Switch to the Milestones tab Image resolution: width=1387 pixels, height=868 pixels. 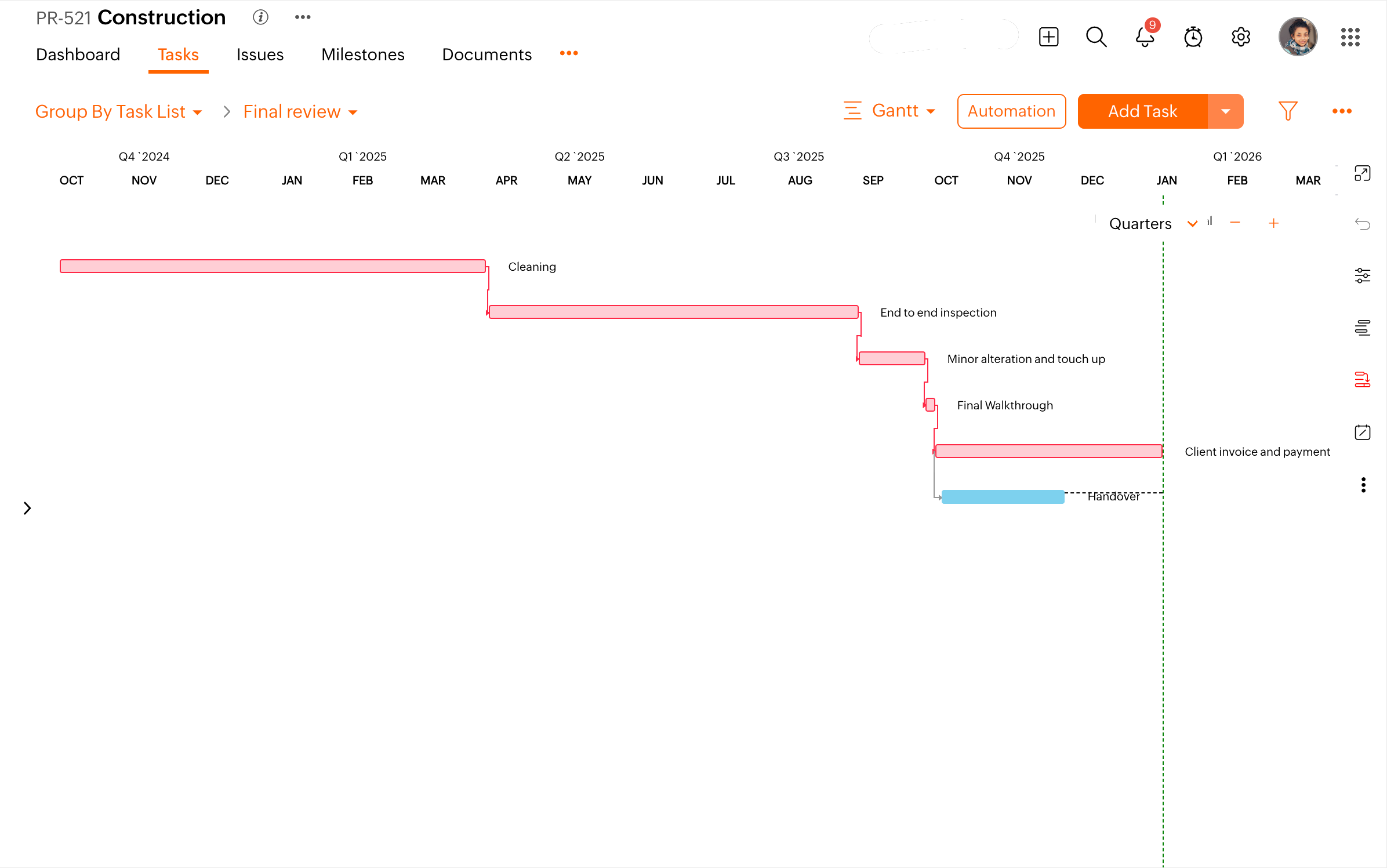click(x=363, y=55)
